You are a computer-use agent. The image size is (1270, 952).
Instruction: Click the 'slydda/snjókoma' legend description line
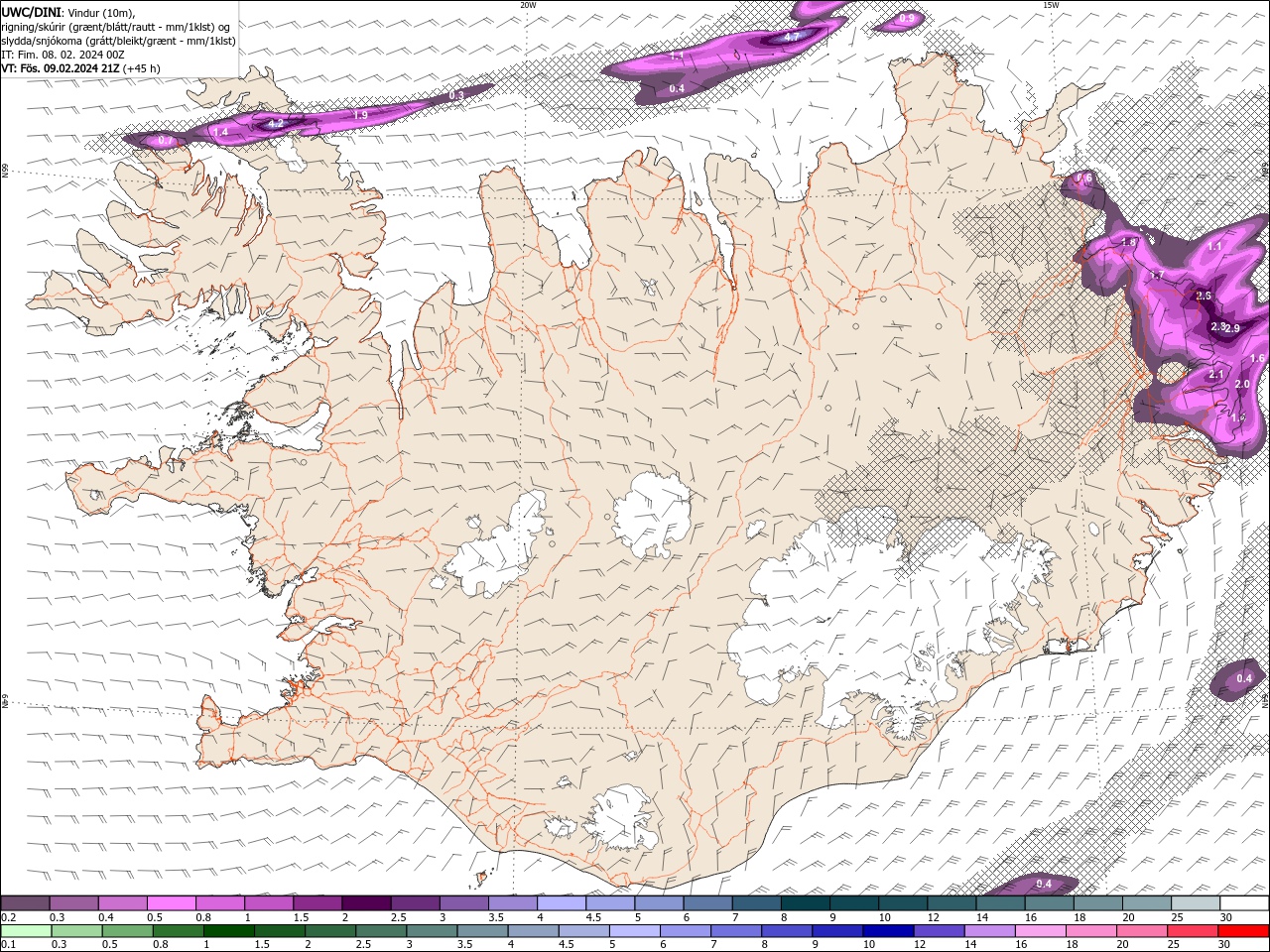118,41
